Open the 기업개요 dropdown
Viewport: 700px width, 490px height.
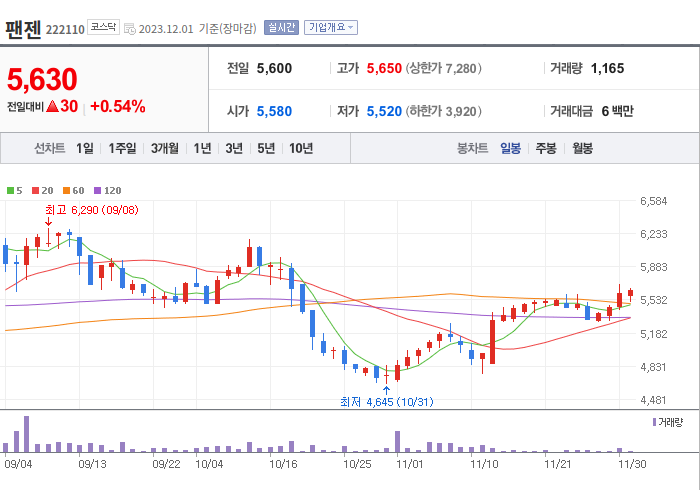(x=331, y=28)
